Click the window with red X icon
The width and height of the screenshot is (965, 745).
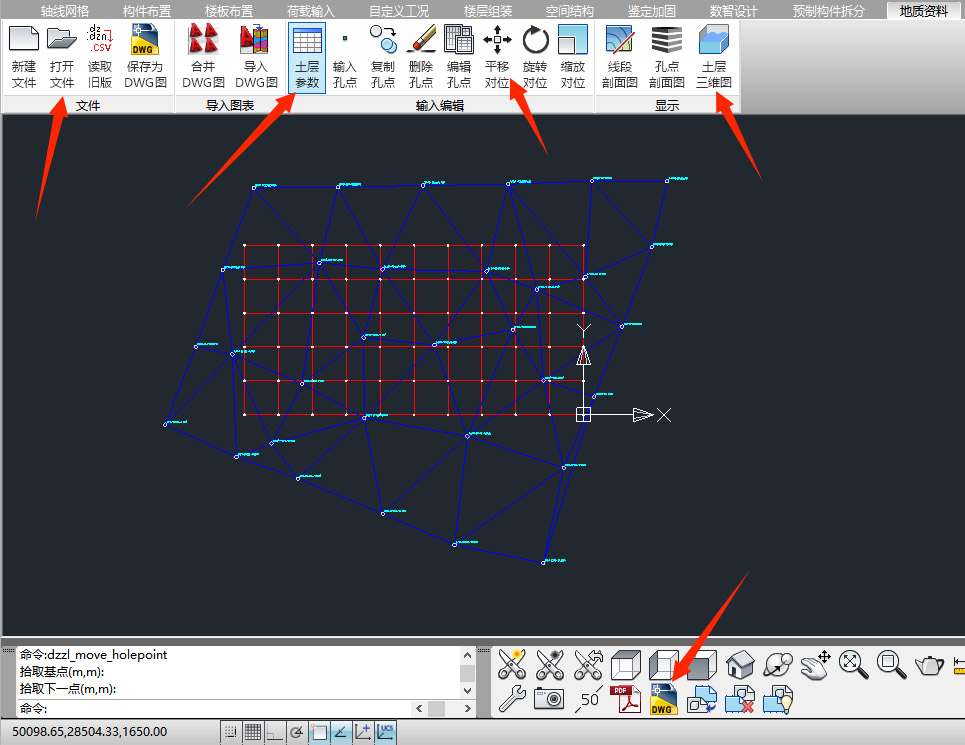point(740,699)
